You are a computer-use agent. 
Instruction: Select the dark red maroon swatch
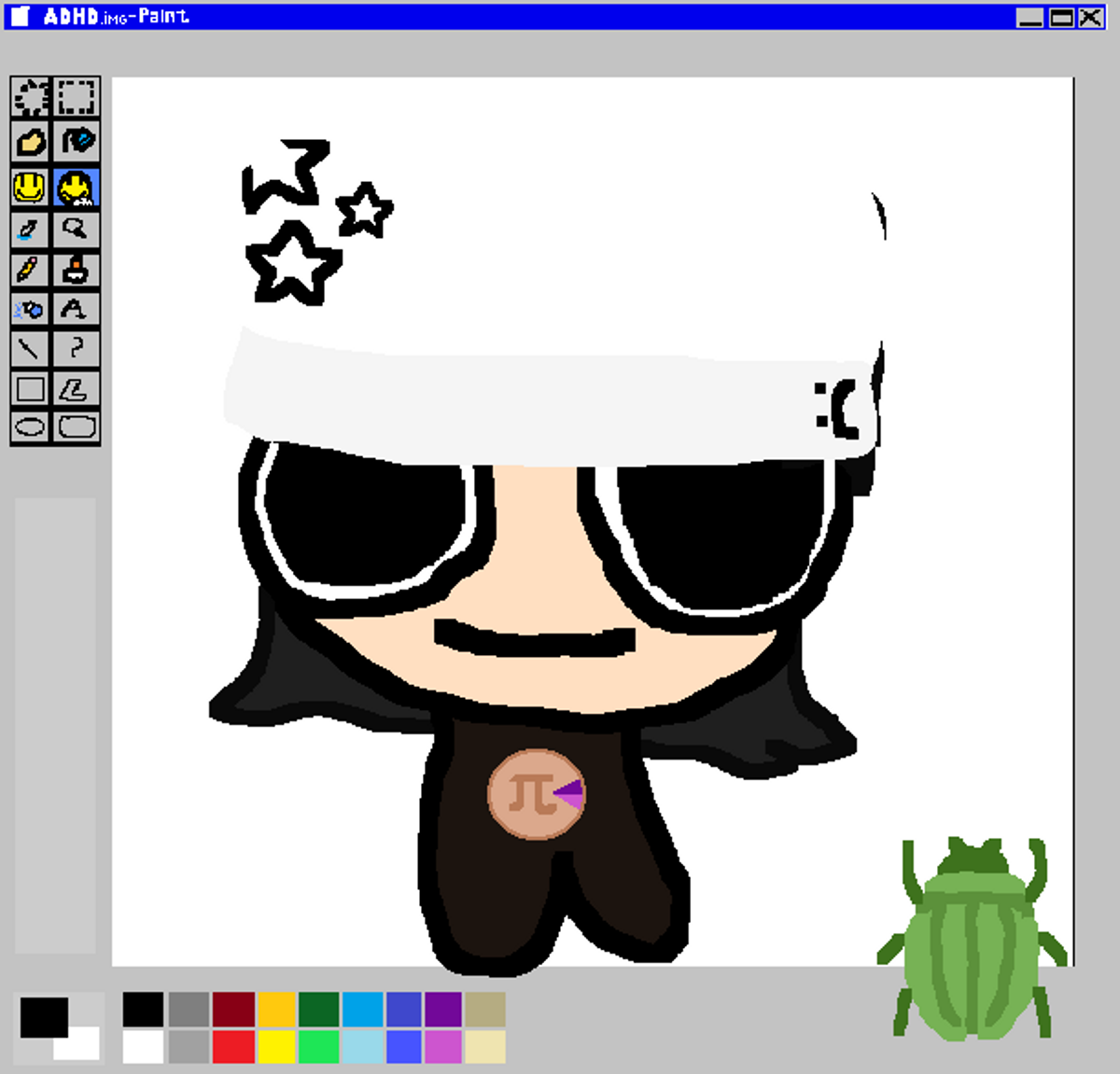coord(233,1009)
